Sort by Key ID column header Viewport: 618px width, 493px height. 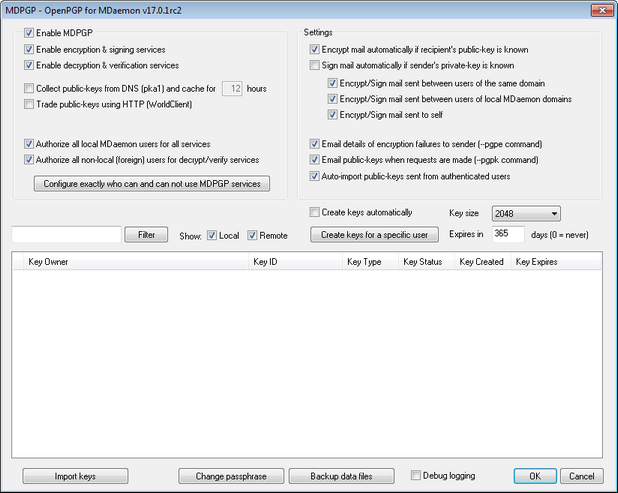point(295,262)
